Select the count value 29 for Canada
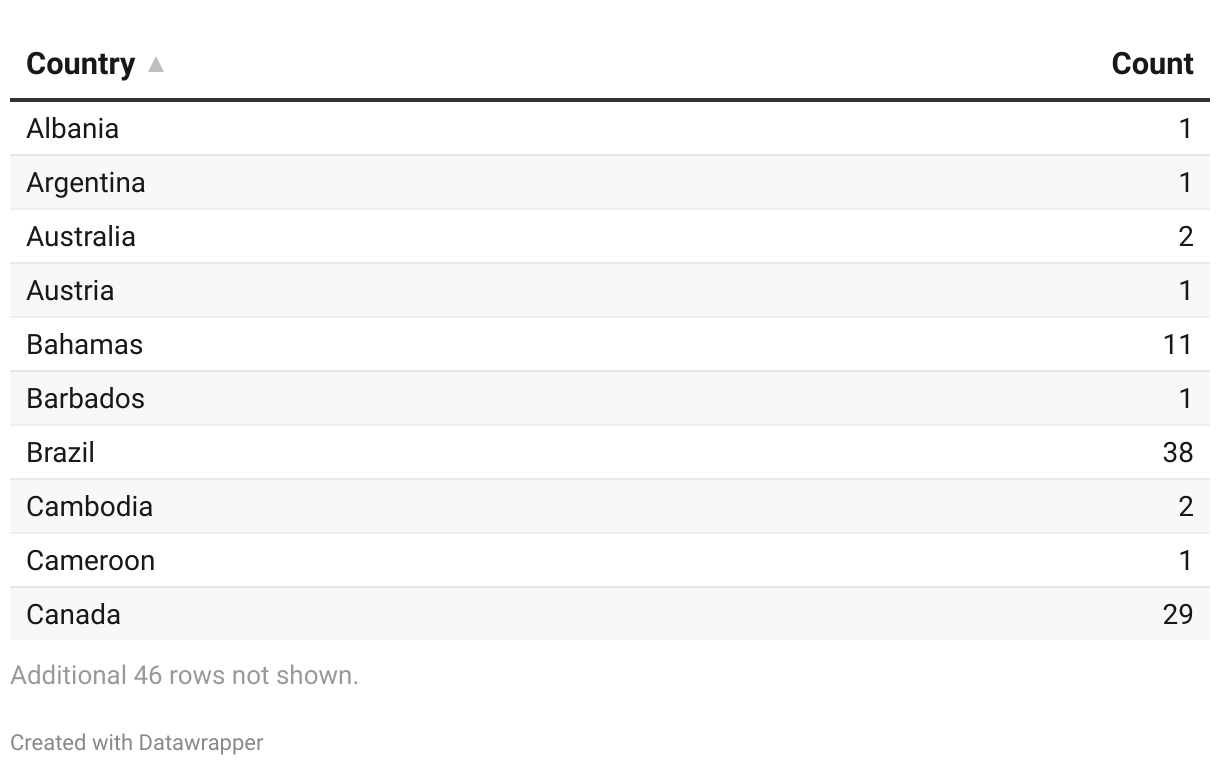This screenshot has height=766, width=1220. pyautogui.click(x=1178, y=615)
